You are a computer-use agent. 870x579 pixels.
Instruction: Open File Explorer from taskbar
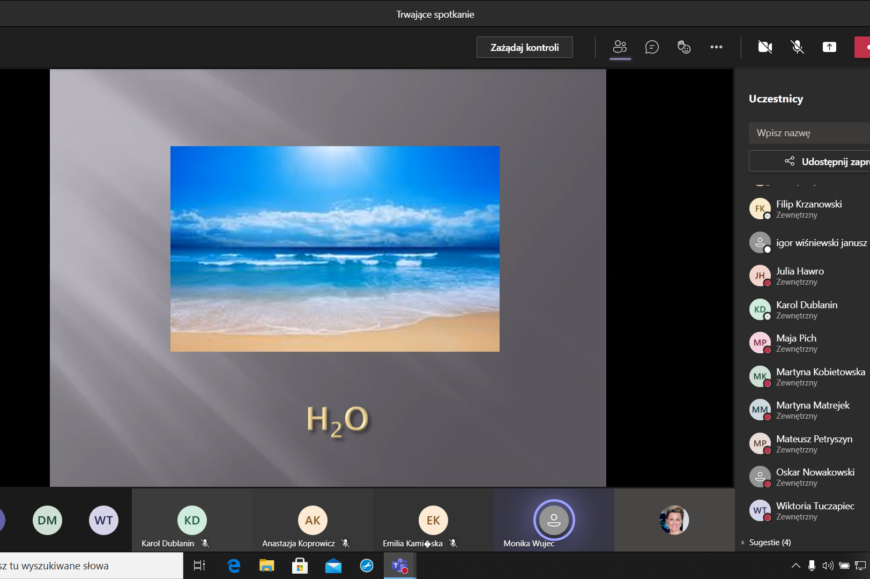click(x=267, y=566)
